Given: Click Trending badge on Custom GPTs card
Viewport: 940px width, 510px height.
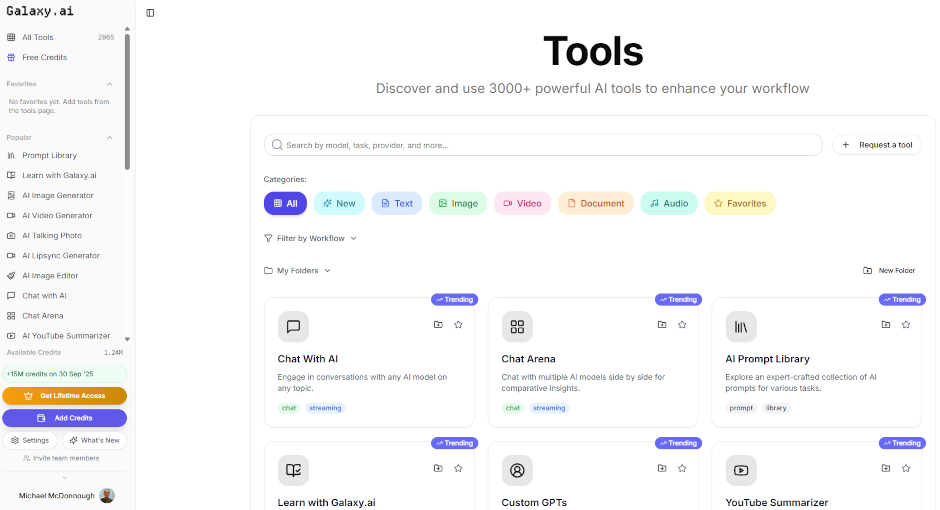Looking at the screenshot, I should coord(678,443).
